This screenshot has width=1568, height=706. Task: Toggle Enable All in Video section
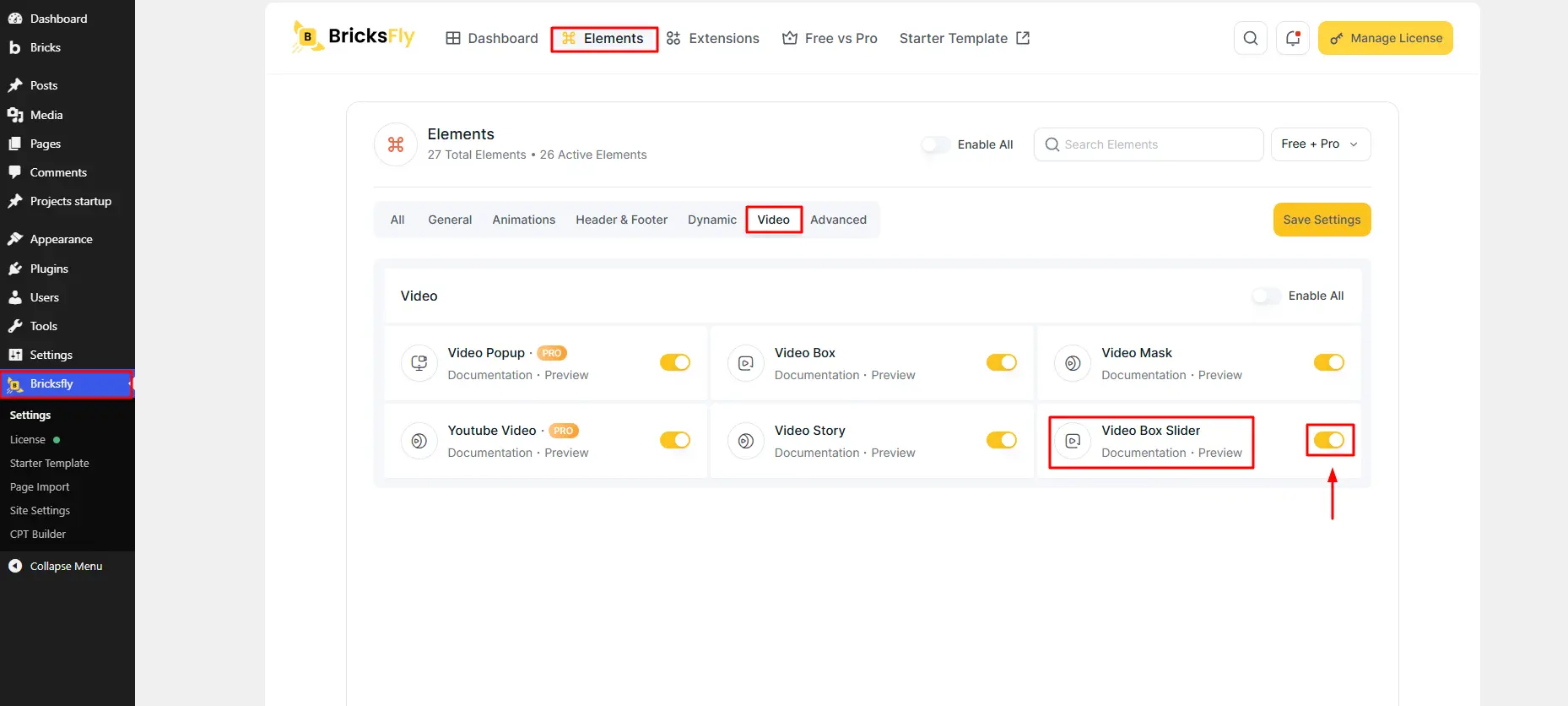coord(1266,296)
